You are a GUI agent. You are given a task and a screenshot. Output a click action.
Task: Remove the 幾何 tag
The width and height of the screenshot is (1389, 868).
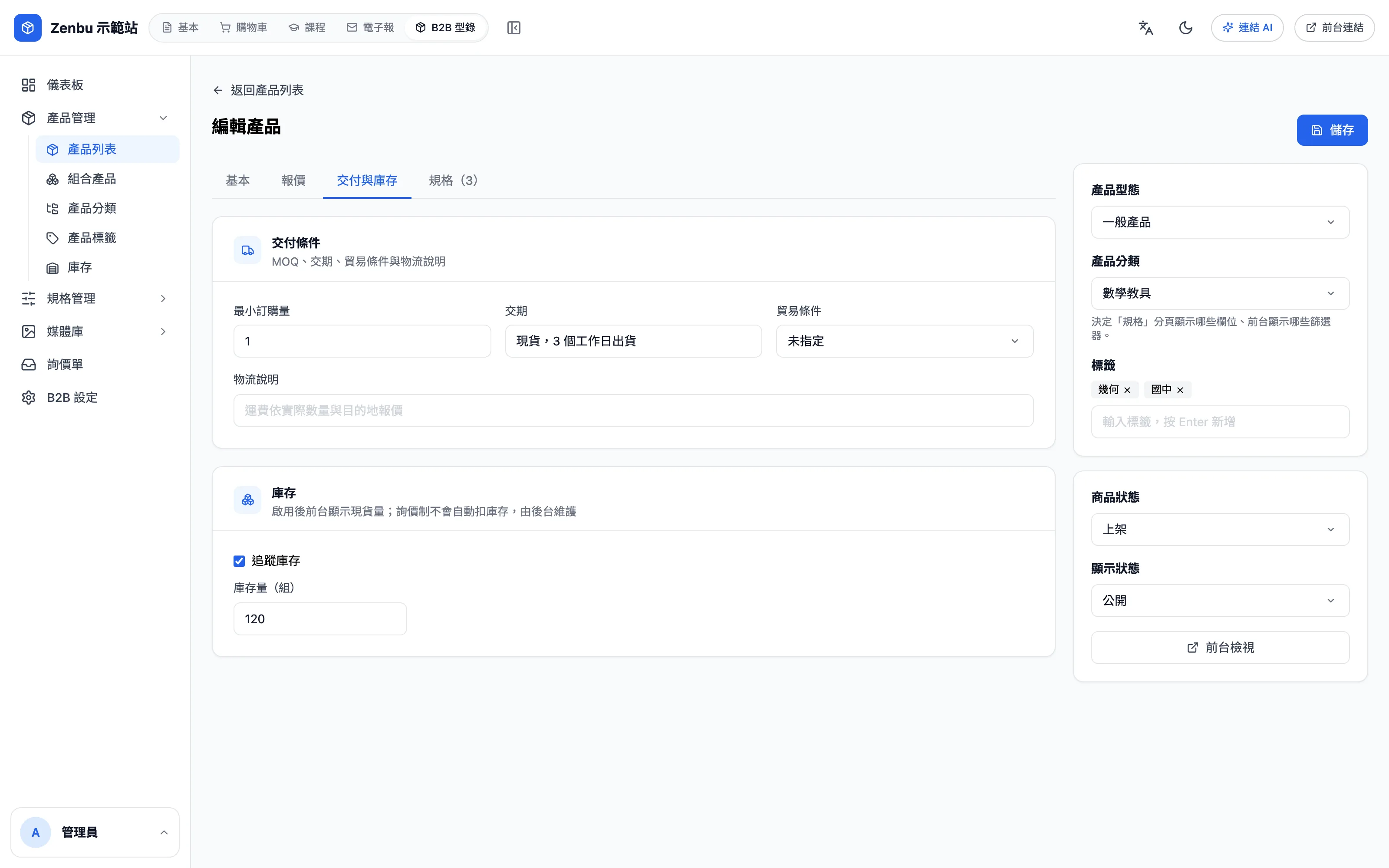(x=1127, y=390)
